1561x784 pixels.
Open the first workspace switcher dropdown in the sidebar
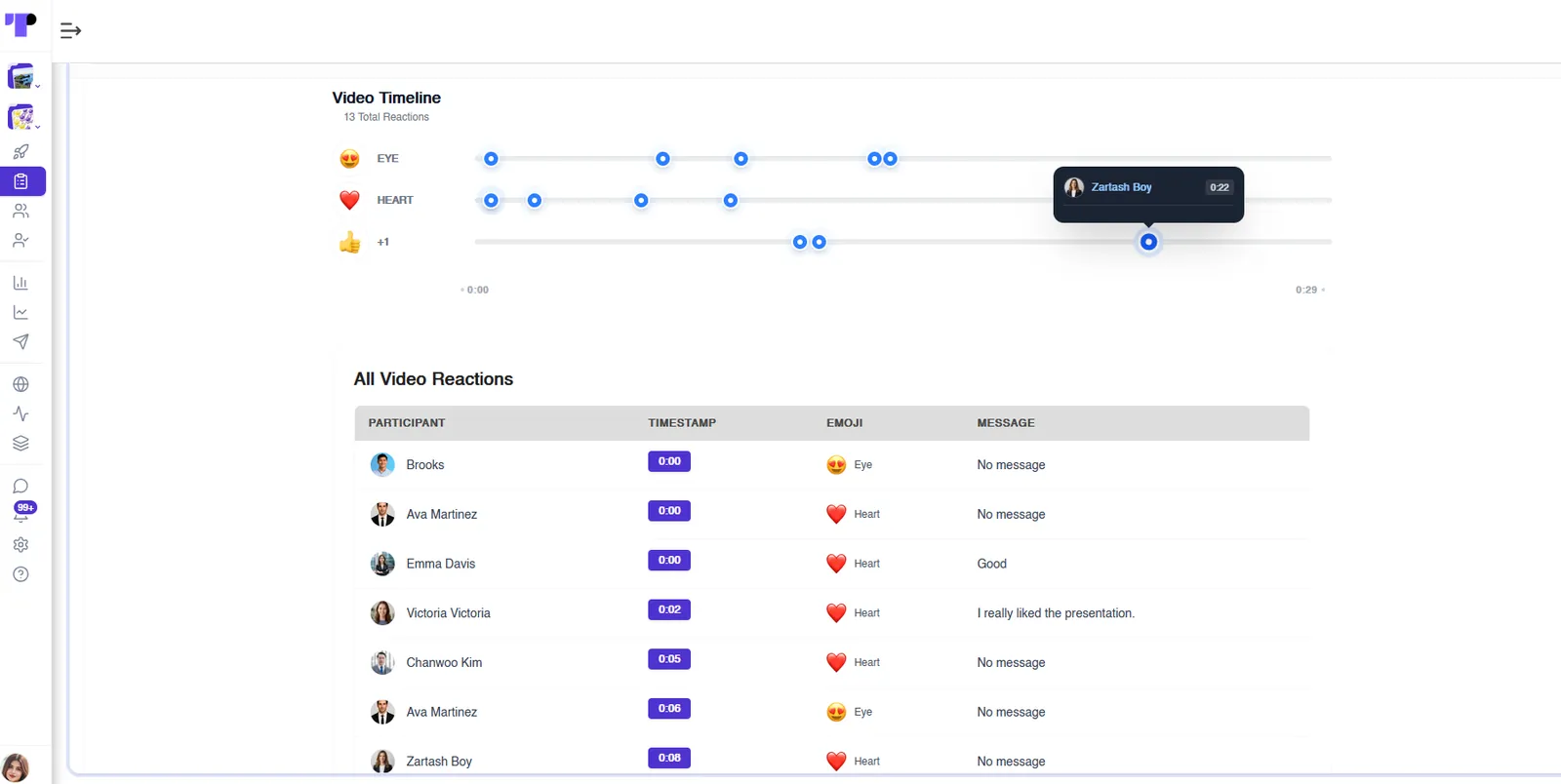pos(22,77)
